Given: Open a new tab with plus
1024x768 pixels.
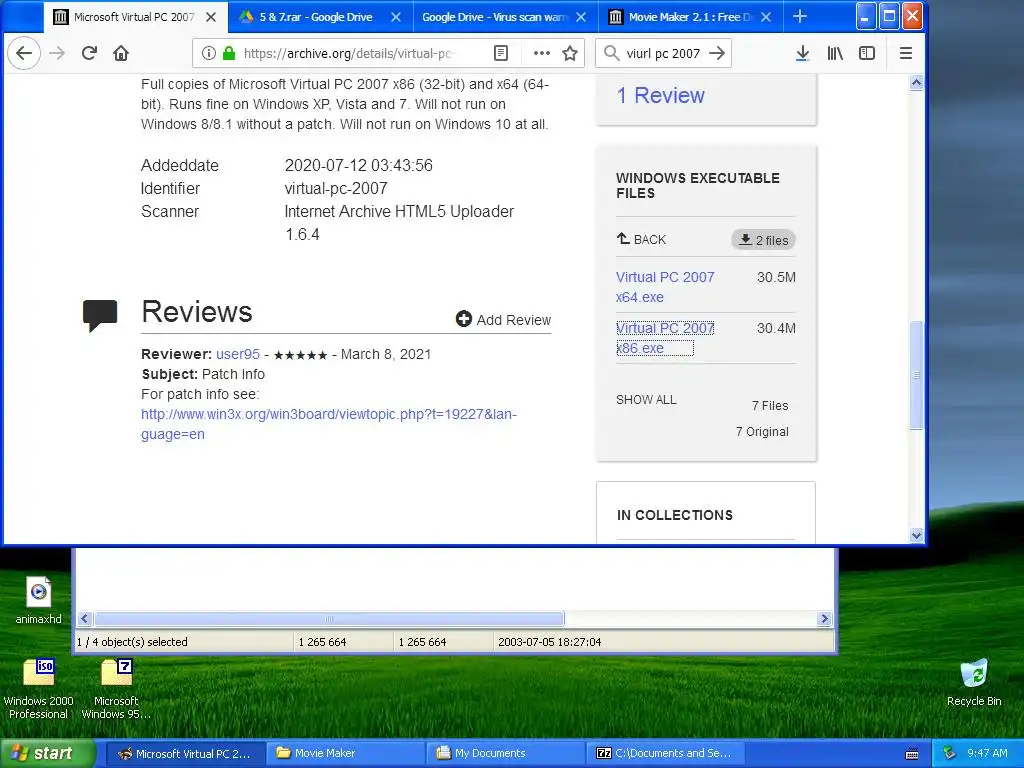Looking at the screenshot, I should [x=800, y=16].
